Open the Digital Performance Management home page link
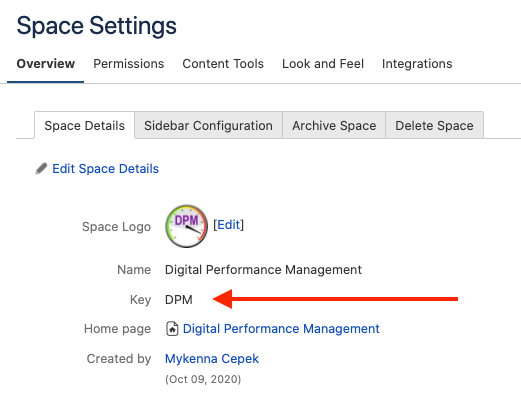 pos(281,329)
